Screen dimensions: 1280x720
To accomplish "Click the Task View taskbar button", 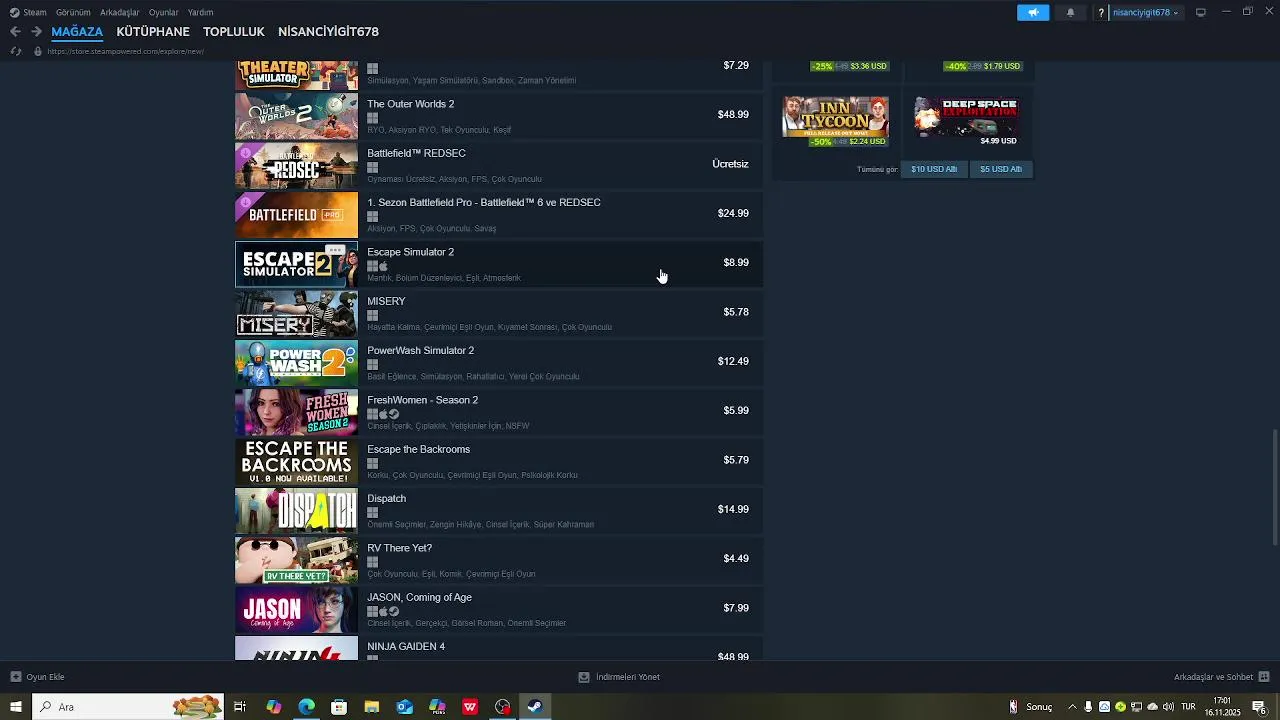I will (240, 707).
